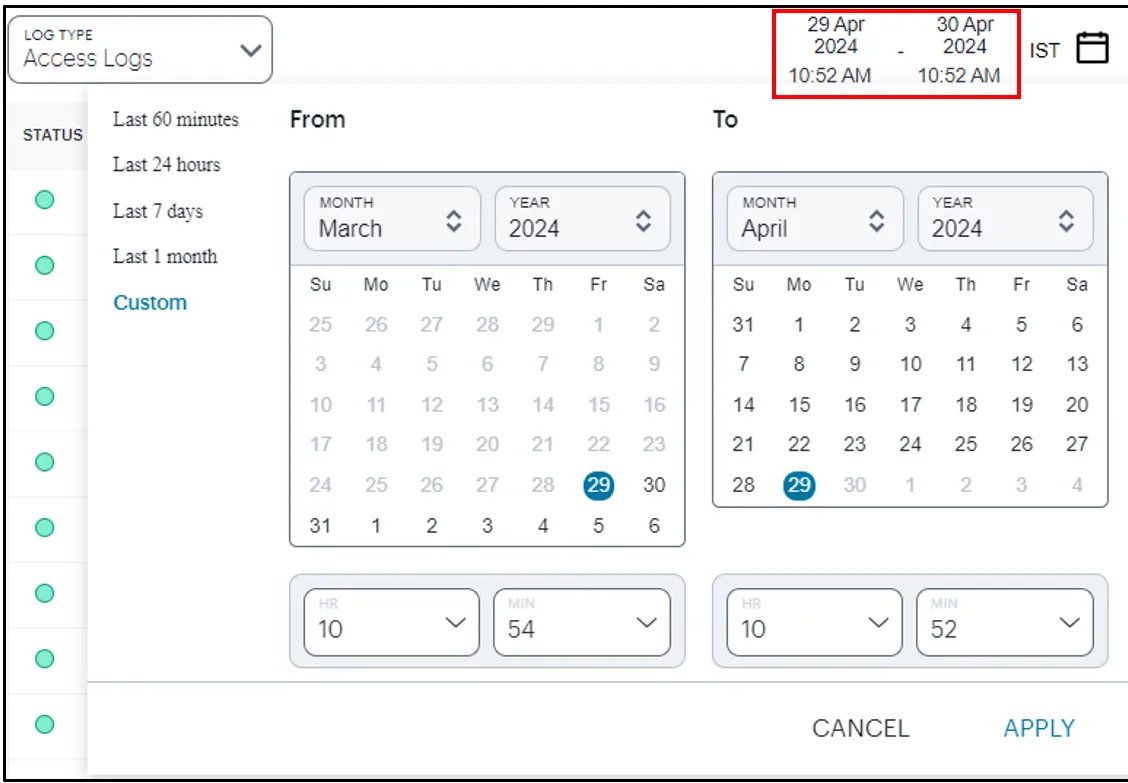Open the From calendar Year selector
Image resolution: width=1128 pixels, height=783 pixels.
(x=583, y=219)
